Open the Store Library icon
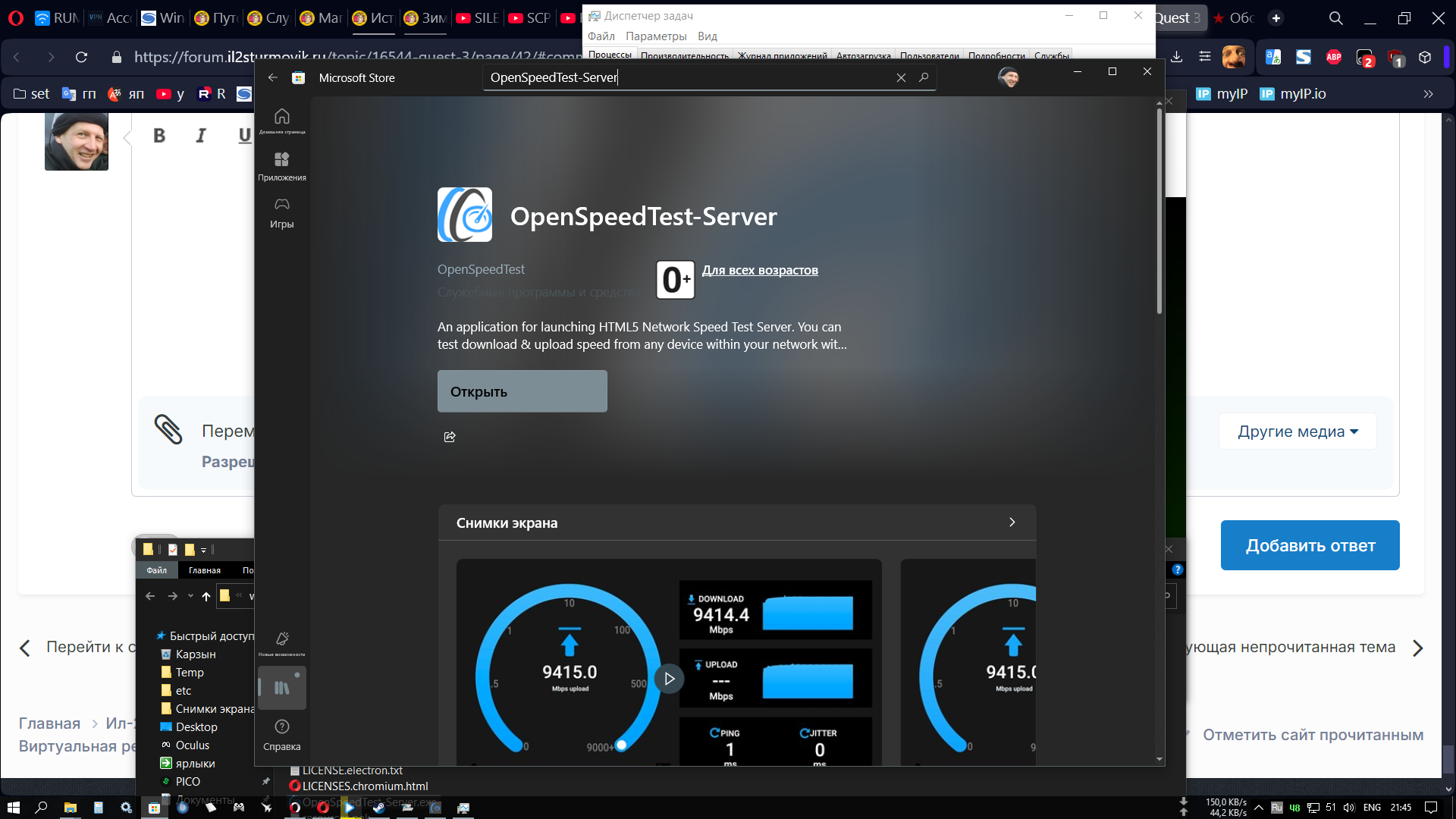1456x819 pixels. [x=281, y=688]
